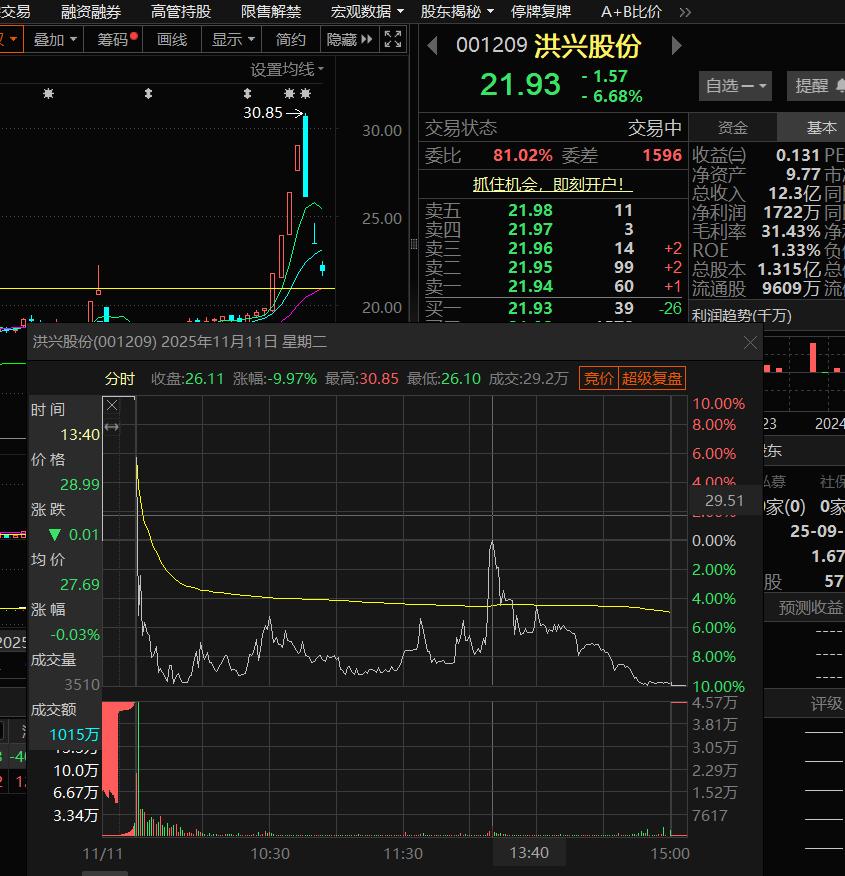This screenshot has width=845, height=876.
Task: Click the 30.85 high price annotation
Action: [262, 113]
